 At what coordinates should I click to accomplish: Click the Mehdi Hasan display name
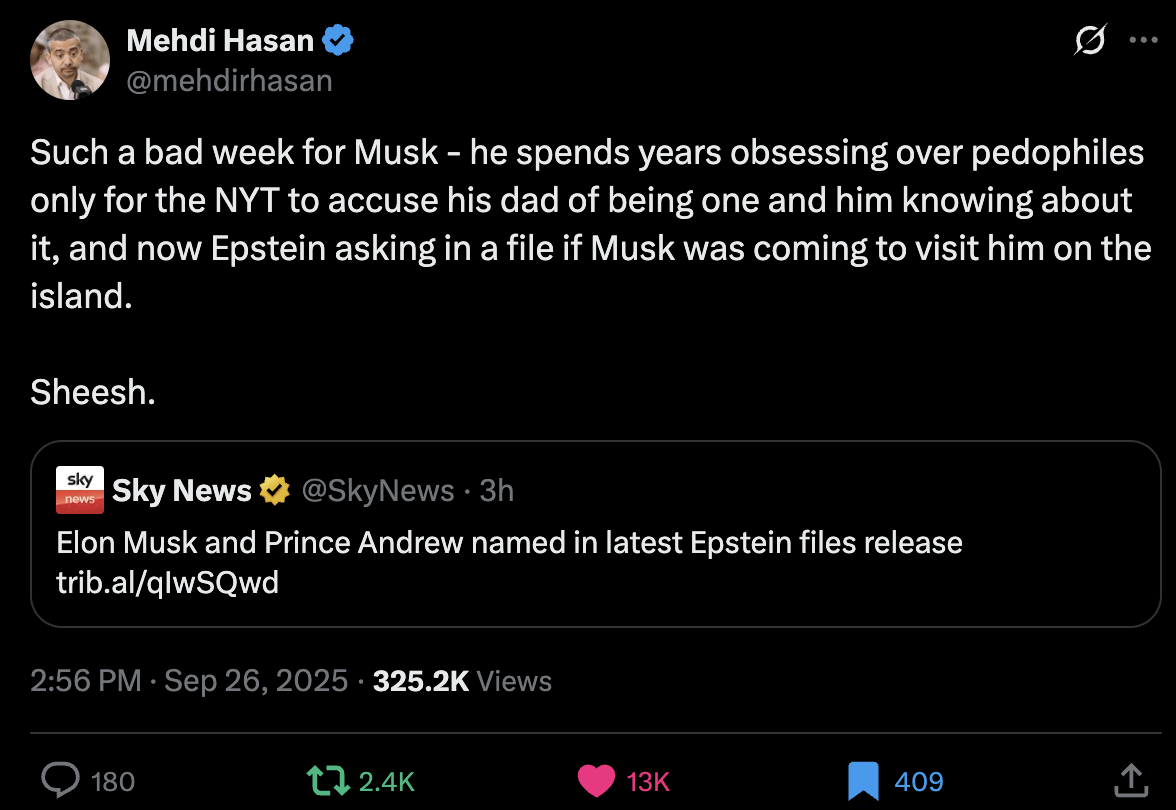click(x=220, y=40)
